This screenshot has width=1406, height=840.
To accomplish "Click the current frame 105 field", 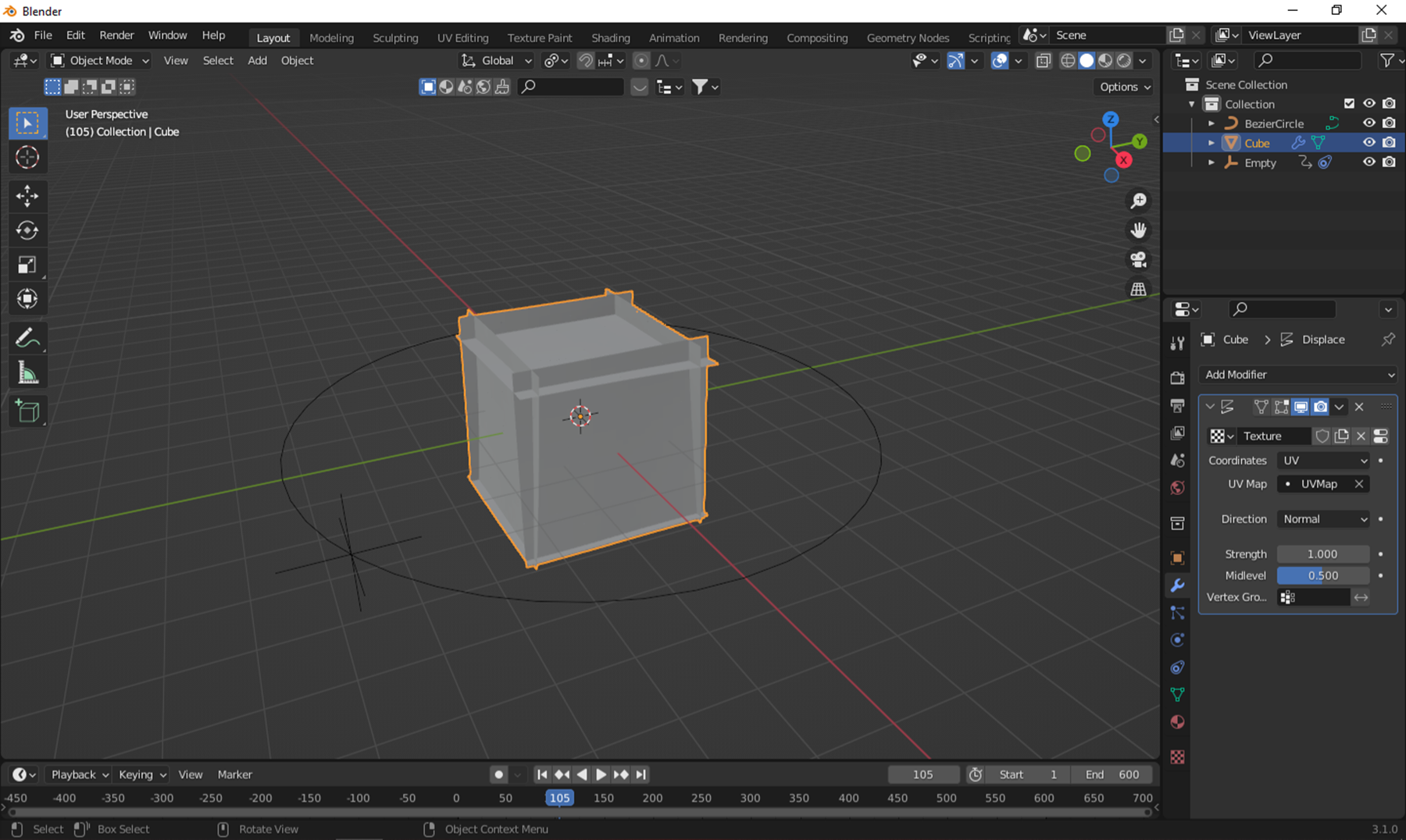I will (923, 774).
